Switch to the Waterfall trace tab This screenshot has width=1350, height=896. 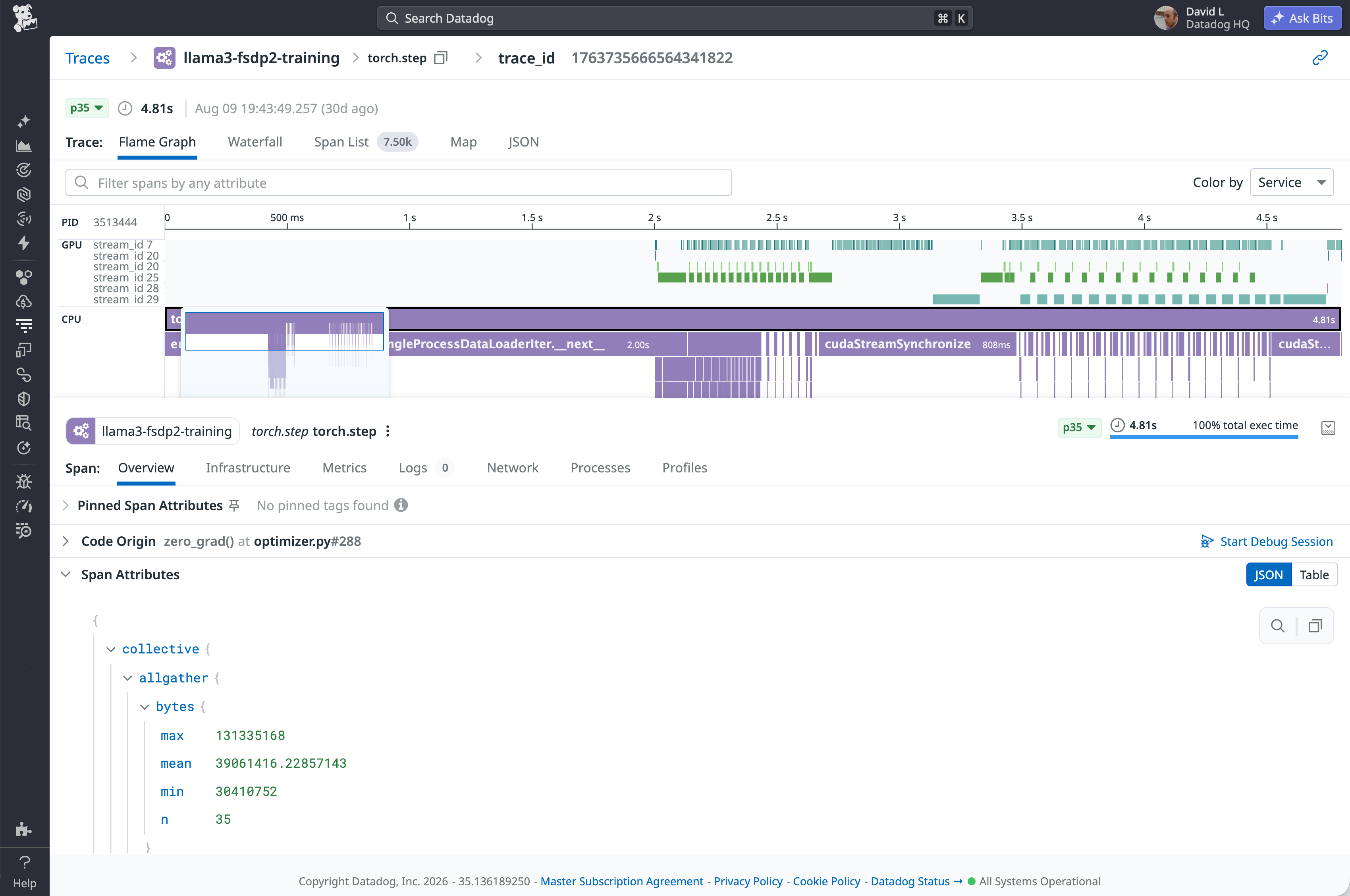(255, 142)
